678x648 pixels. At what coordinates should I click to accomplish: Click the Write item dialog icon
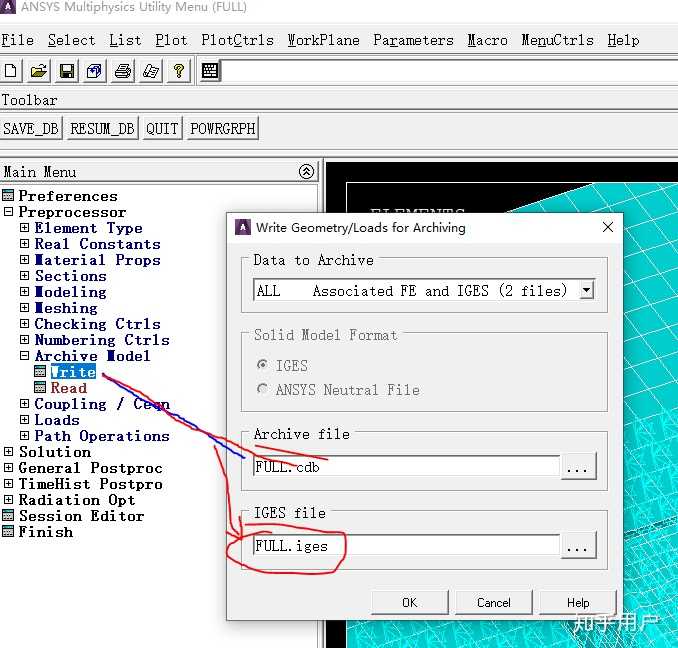pyautogui.click(x=40, y=371)
